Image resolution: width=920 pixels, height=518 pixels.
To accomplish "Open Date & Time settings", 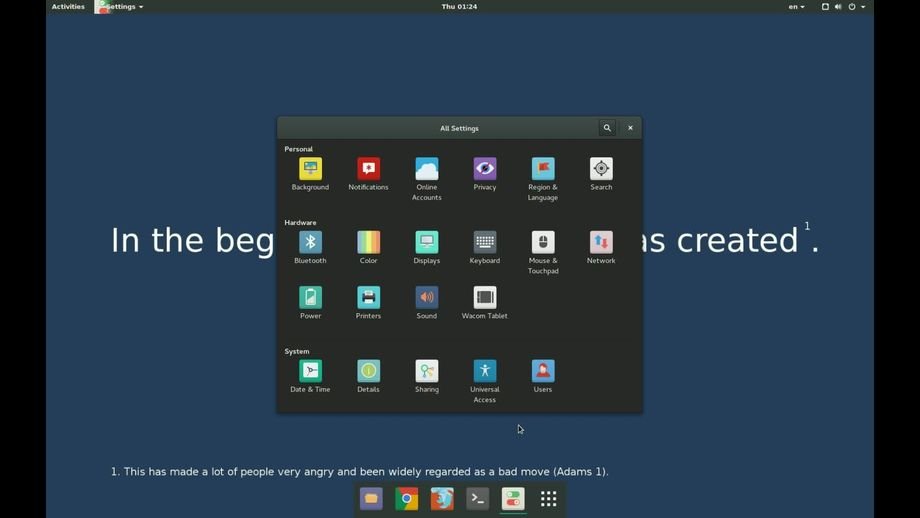I will pos(310,372).
